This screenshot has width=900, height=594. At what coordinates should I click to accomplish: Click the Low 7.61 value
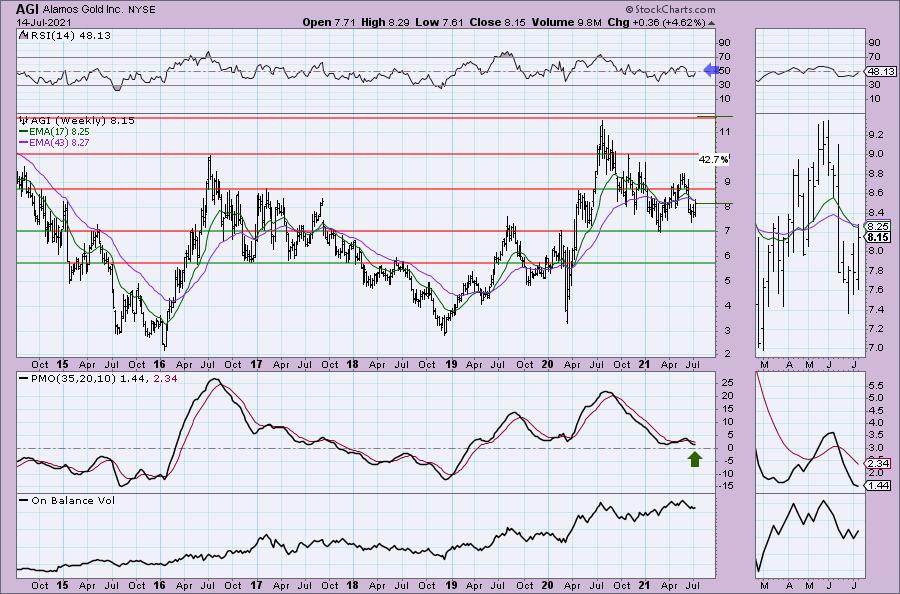pyautogui.click(x=440, y=22)
